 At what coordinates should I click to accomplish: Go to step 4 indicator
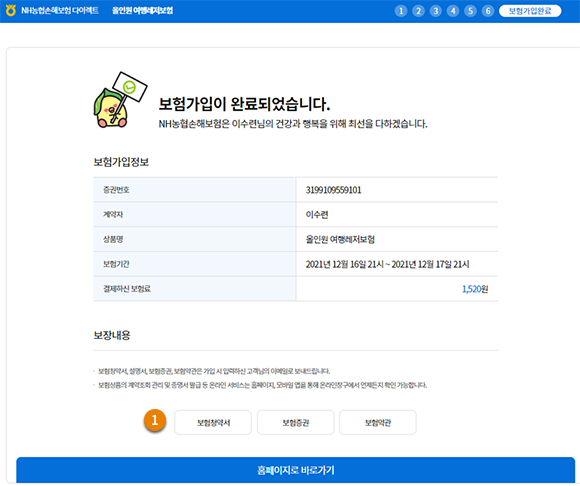pyautogui.click(x=453, y=11)
